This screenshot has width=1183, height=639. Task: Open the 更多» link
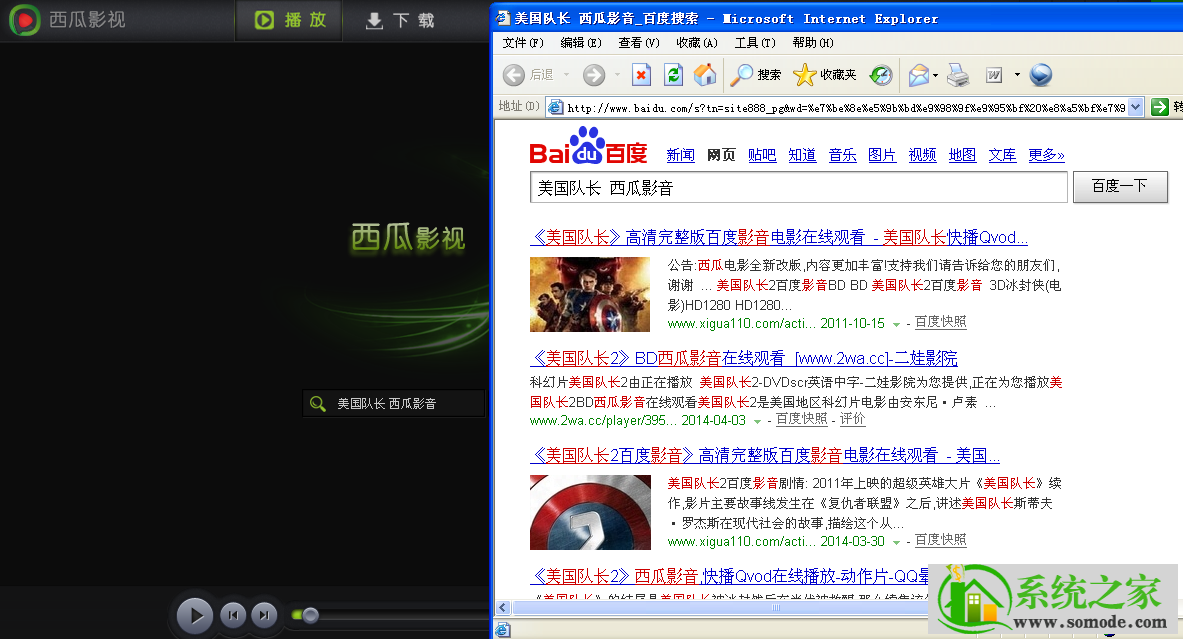[x=1046, y=155]
